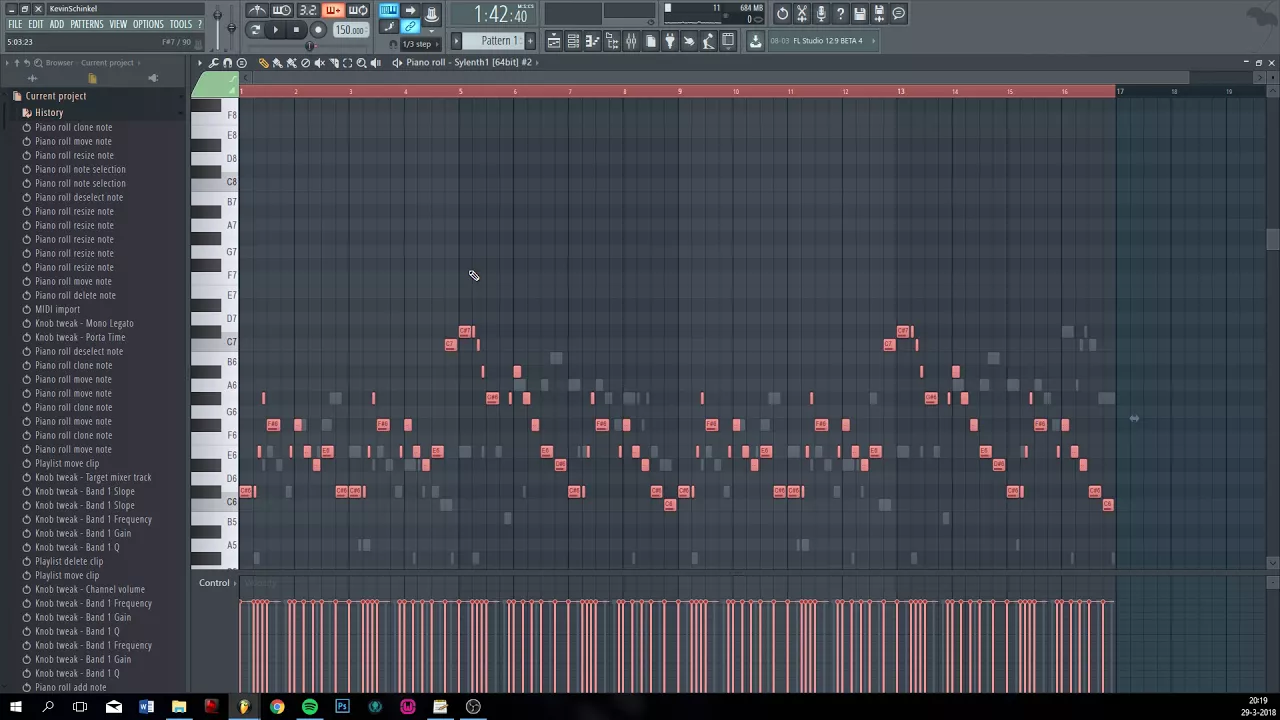Image resolution: width=1280 pixels, height=720 pixels.
Task: Select the Select marquee tool
Action: [x=347, y=62]
